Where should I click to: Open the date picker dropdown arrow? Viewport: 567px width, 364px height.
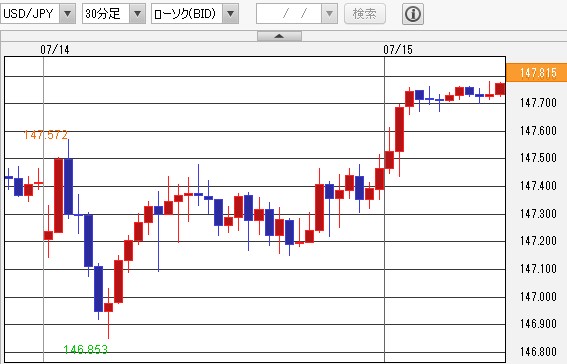pos(329,14)
